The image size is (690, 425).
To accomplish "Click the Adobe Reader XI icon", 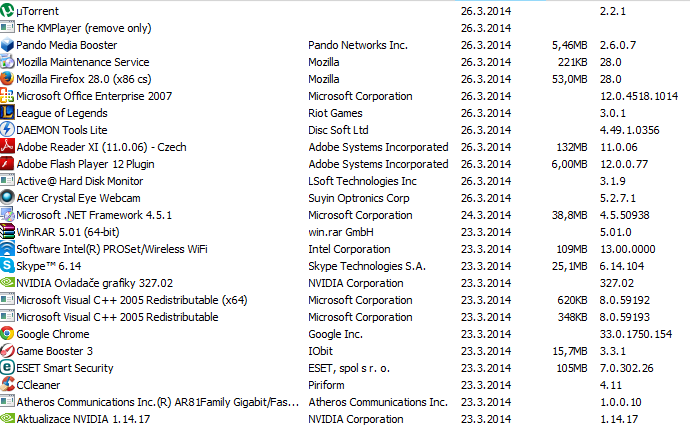I will [x=8, y=147].
